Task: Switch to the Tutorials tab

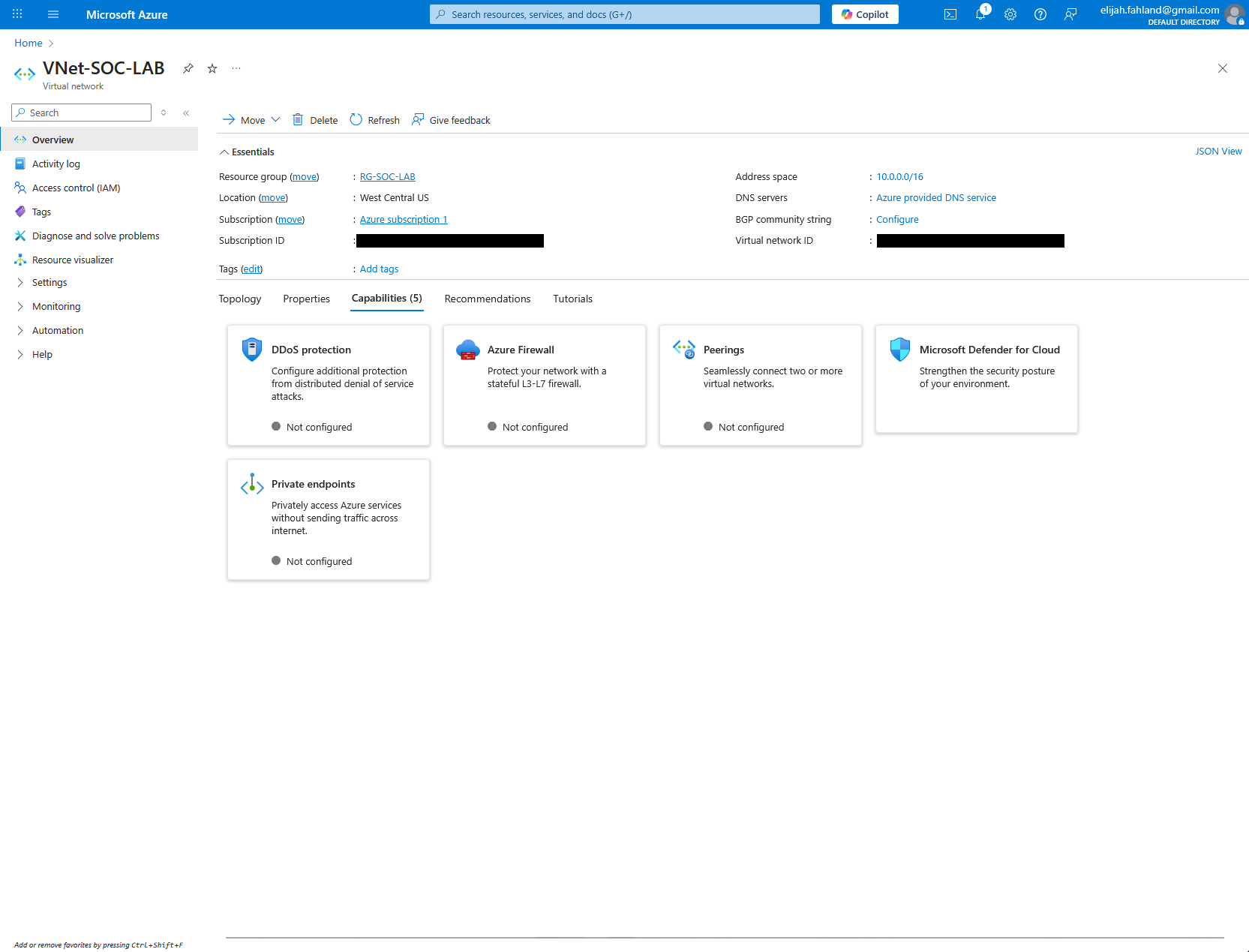Action: tap(572, 299)
